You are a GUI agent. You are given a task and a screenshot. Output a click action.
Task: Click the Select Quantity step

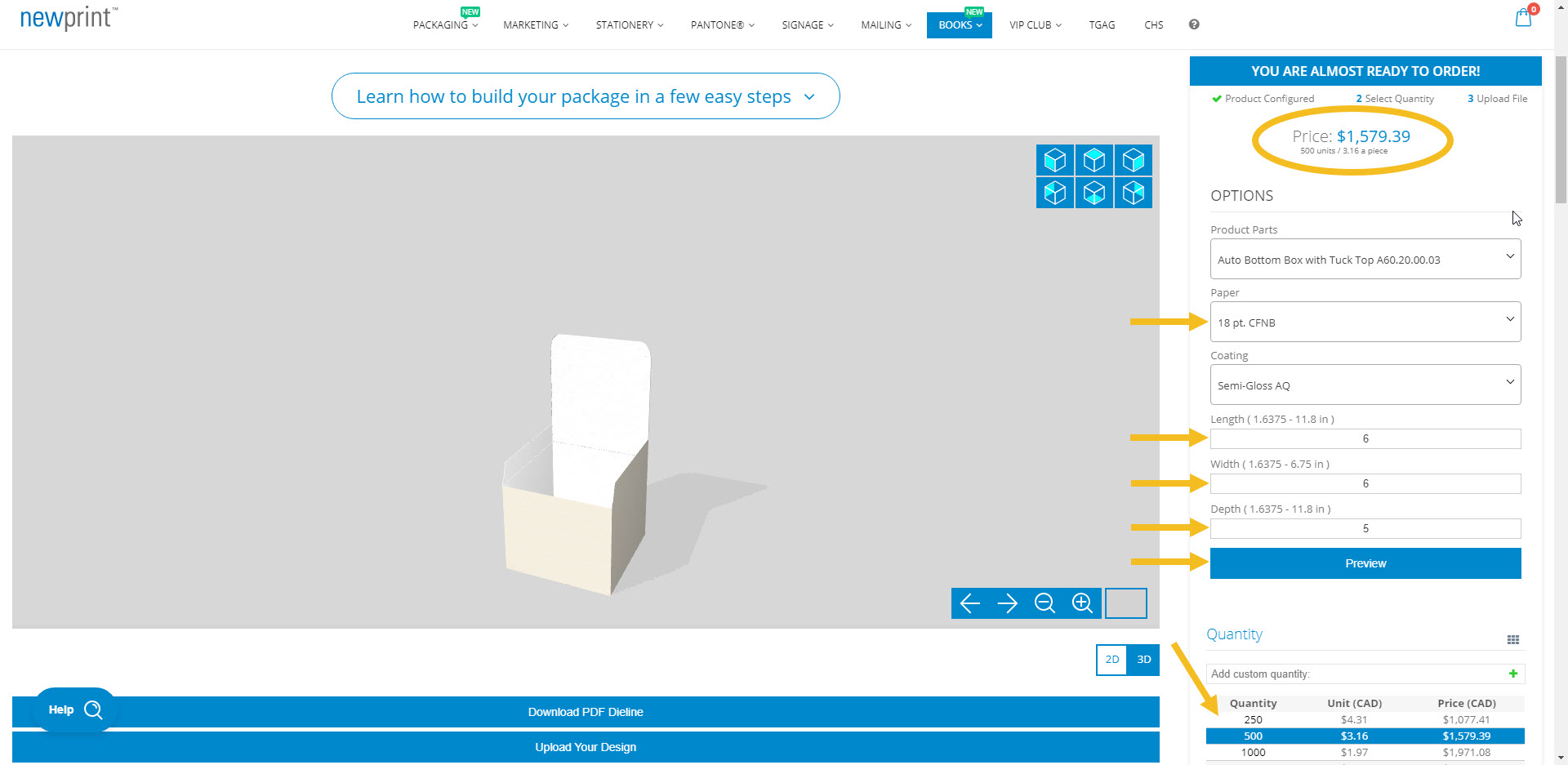coord(1395,99)
